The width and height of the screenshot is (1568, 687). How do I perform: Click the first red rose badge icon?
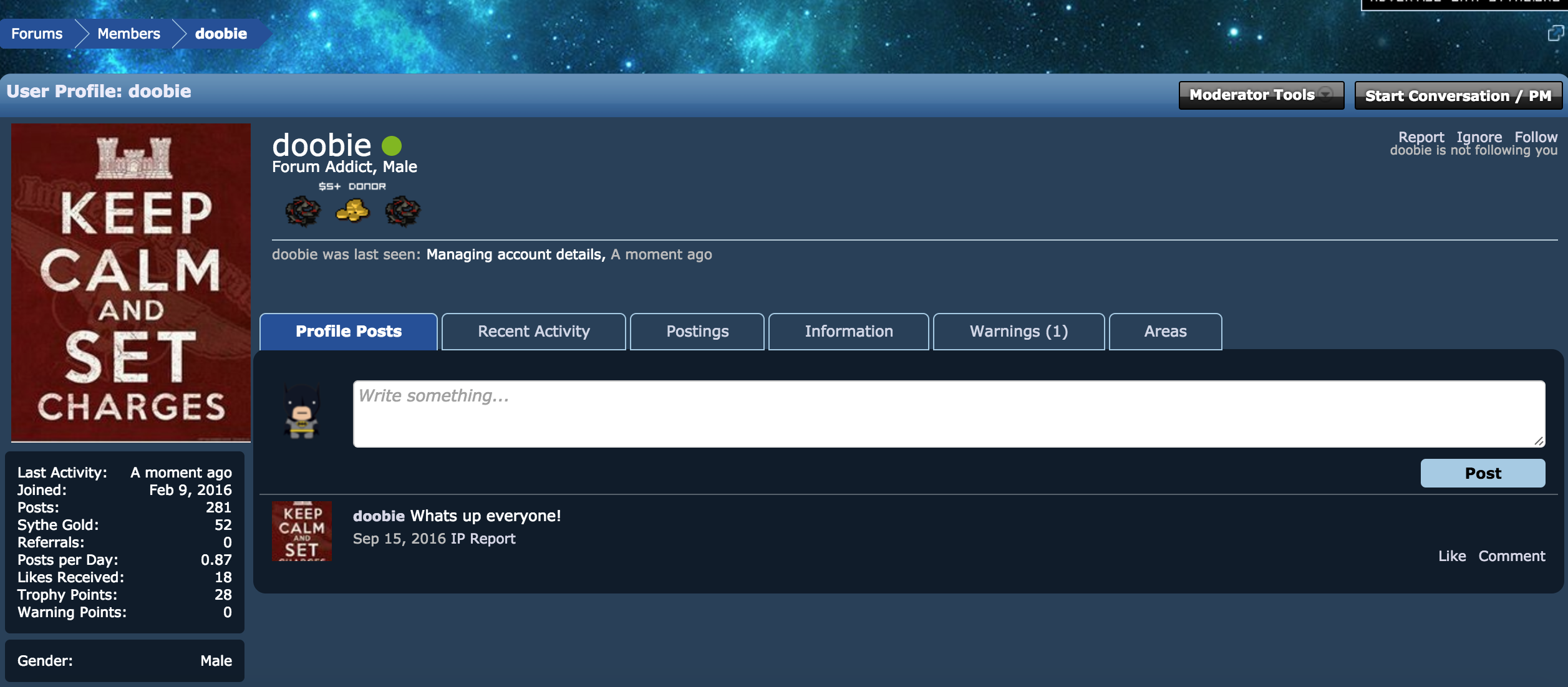[x=303, y=211]
